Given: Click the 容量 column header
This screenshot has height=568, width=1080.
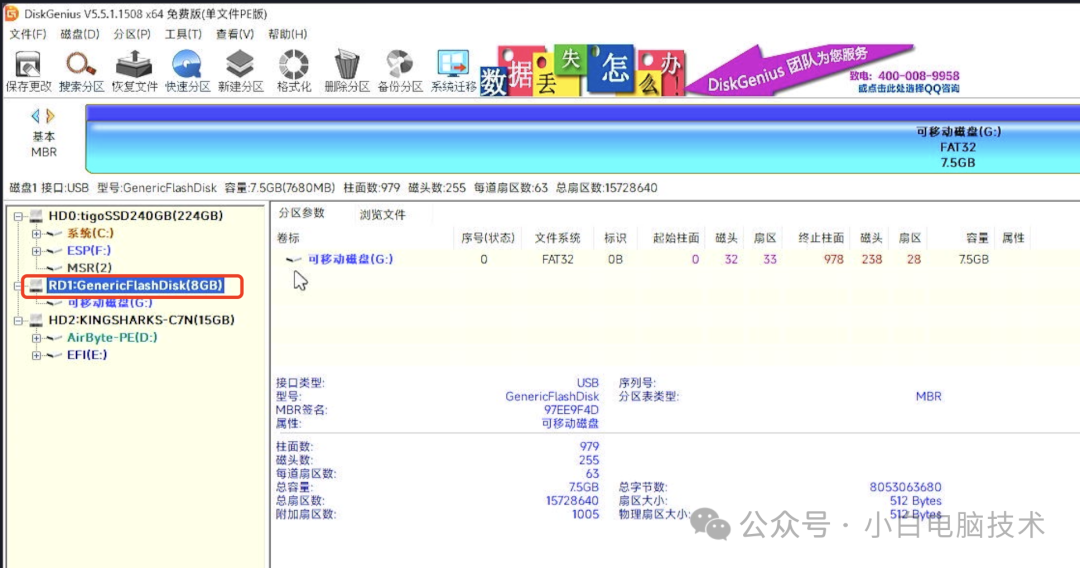Looking at the screenshot, I should 977,238.
